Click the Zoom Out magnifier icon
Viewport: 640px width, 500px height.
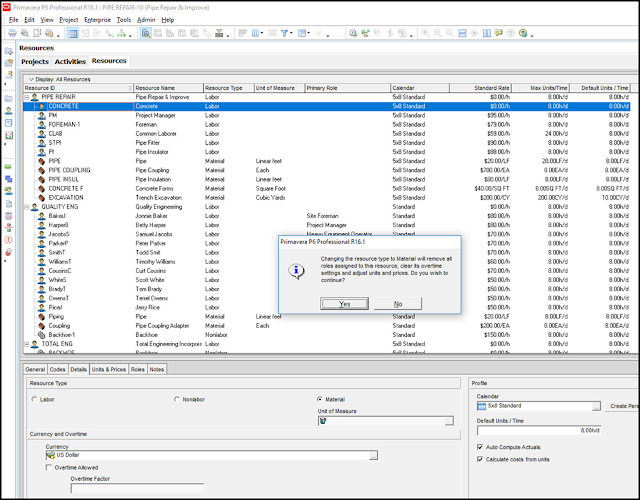pos(438,33)
